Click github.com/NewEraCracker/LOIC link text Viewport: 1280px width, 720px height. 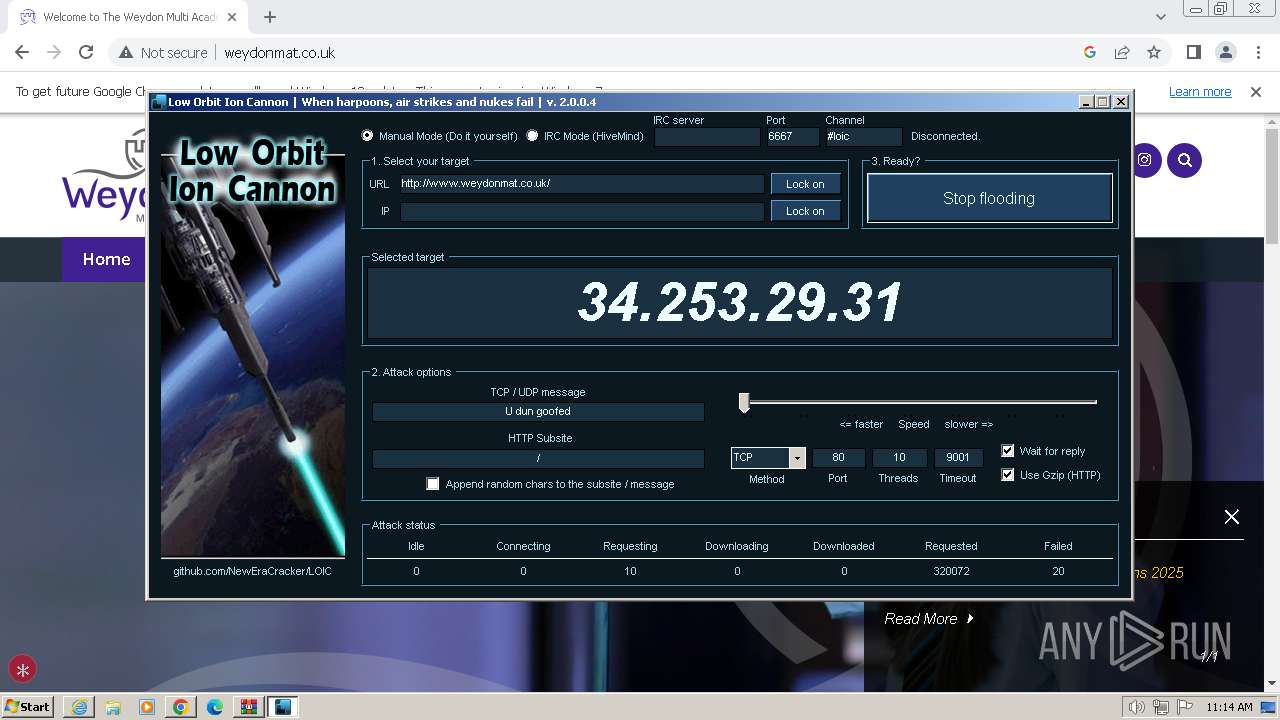252,571
